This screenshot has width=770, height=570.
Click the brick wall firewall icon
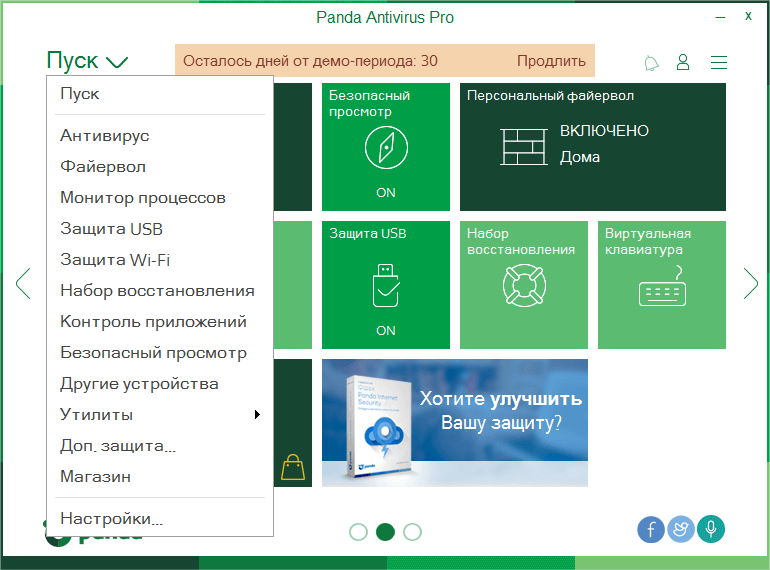(x=524, y=146)
